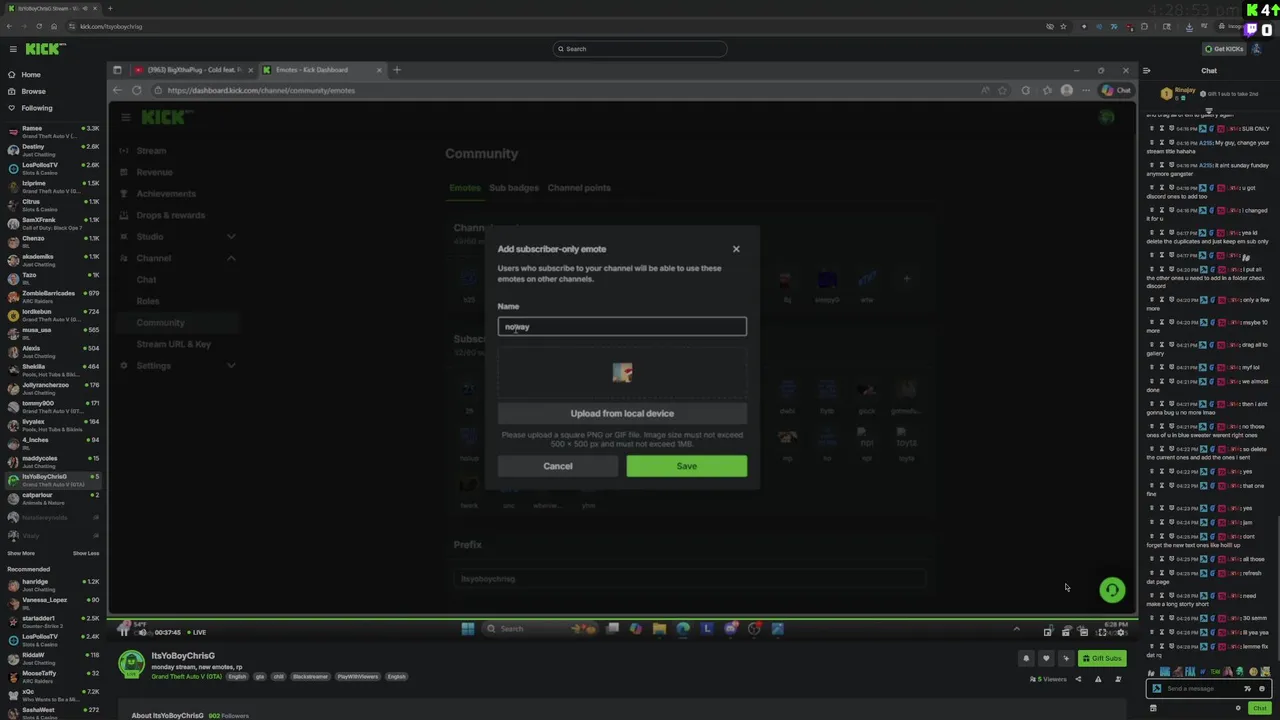Focus the emote Name input field
The width and height of the screenshot is (1280, 720).
622,326
